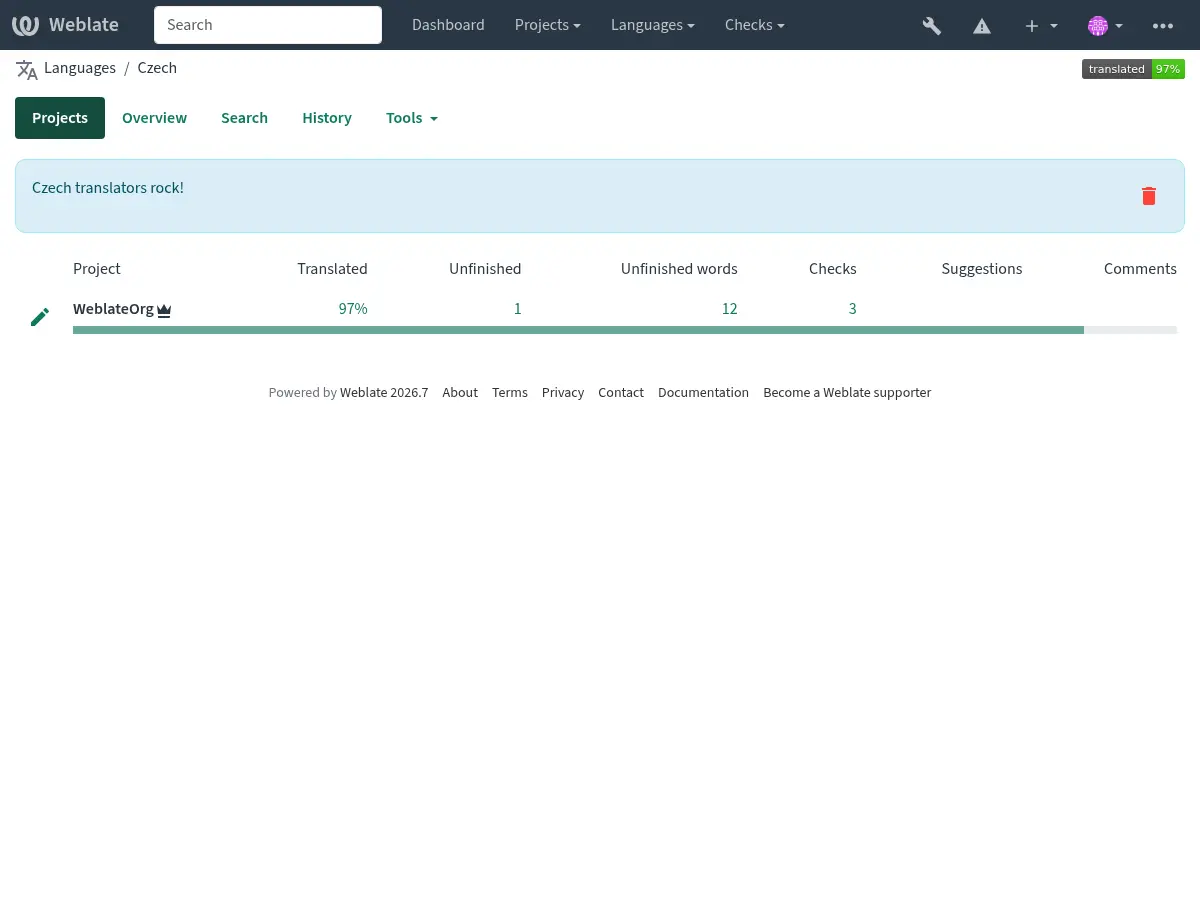Delete the announcement with trash icon
The height and width of the screenshot is (918, 1200).
point(1149,196)
